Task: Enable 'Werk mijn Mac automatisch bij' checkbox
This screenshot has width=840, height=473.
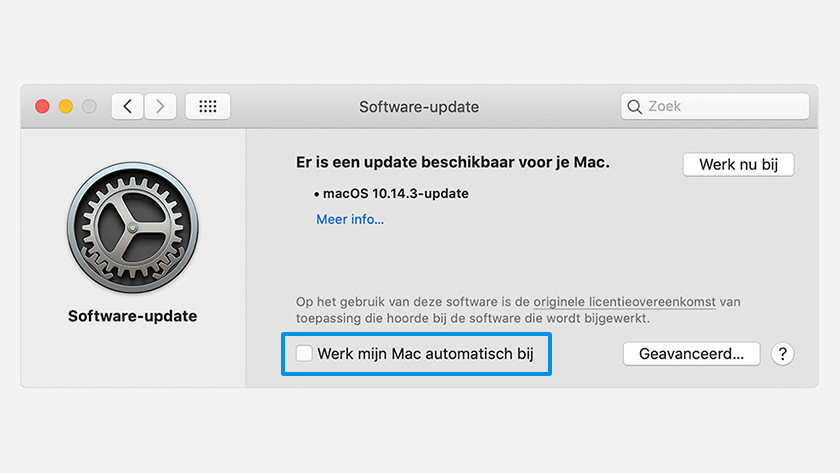Action: (304, 353)
